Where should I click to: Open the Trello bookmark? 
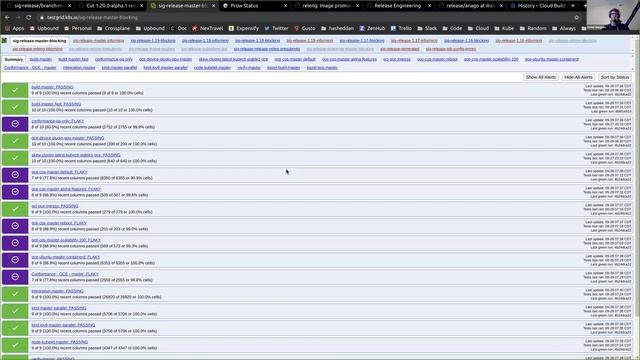pyautogui.click(x=401, y=28)
